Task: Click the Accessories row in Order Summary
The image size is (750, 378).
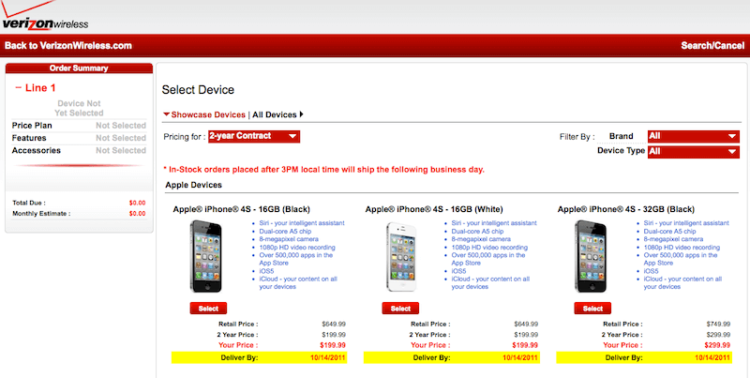Action: click(79, 150)
